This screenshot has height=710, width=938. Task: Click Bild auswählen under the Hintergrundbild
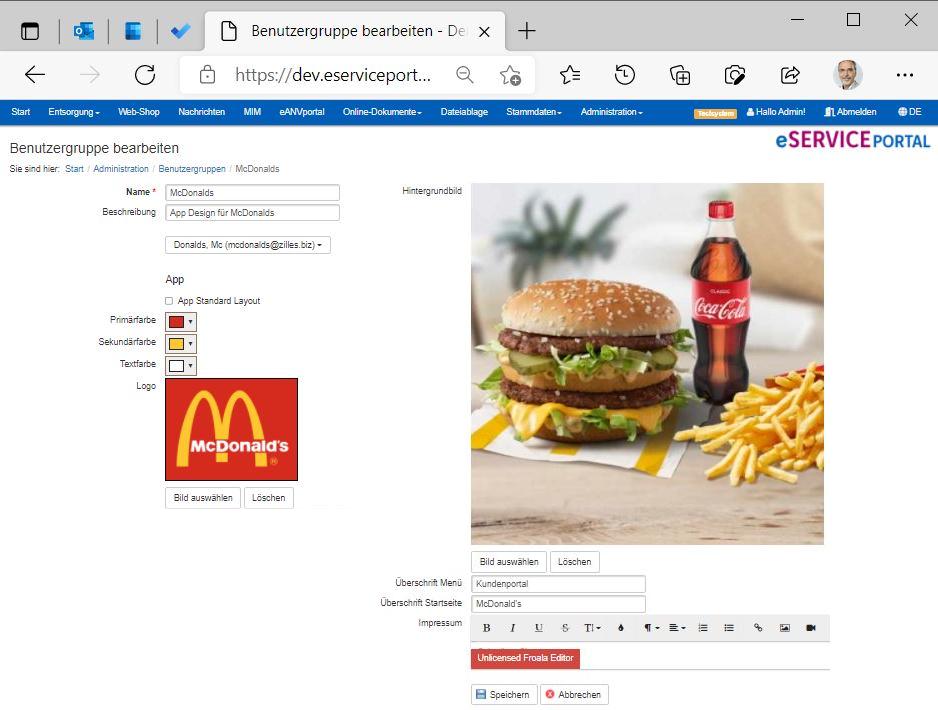(x=509, y=562)
